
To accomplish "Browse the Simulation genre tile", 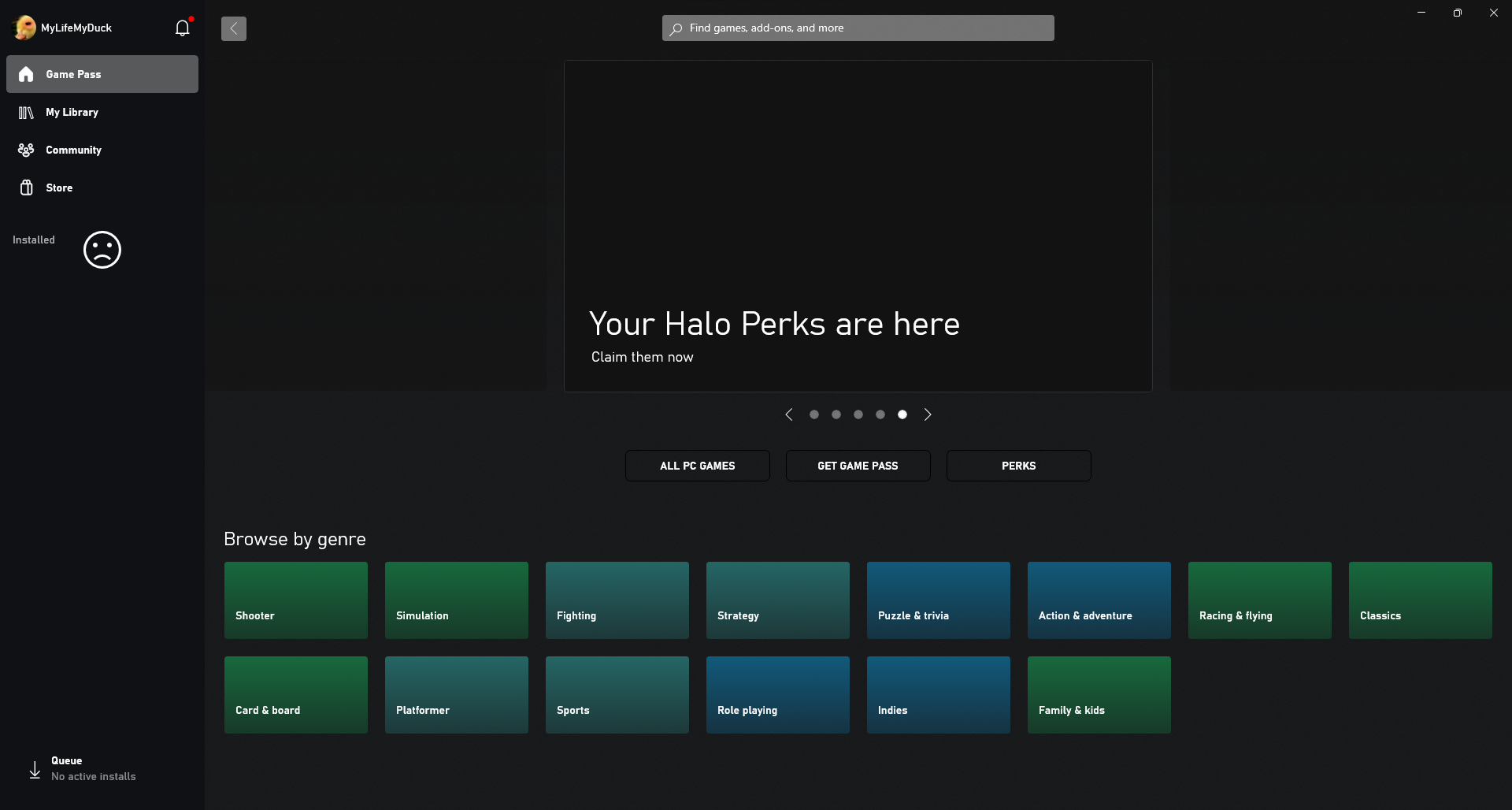I will point(457,600).
